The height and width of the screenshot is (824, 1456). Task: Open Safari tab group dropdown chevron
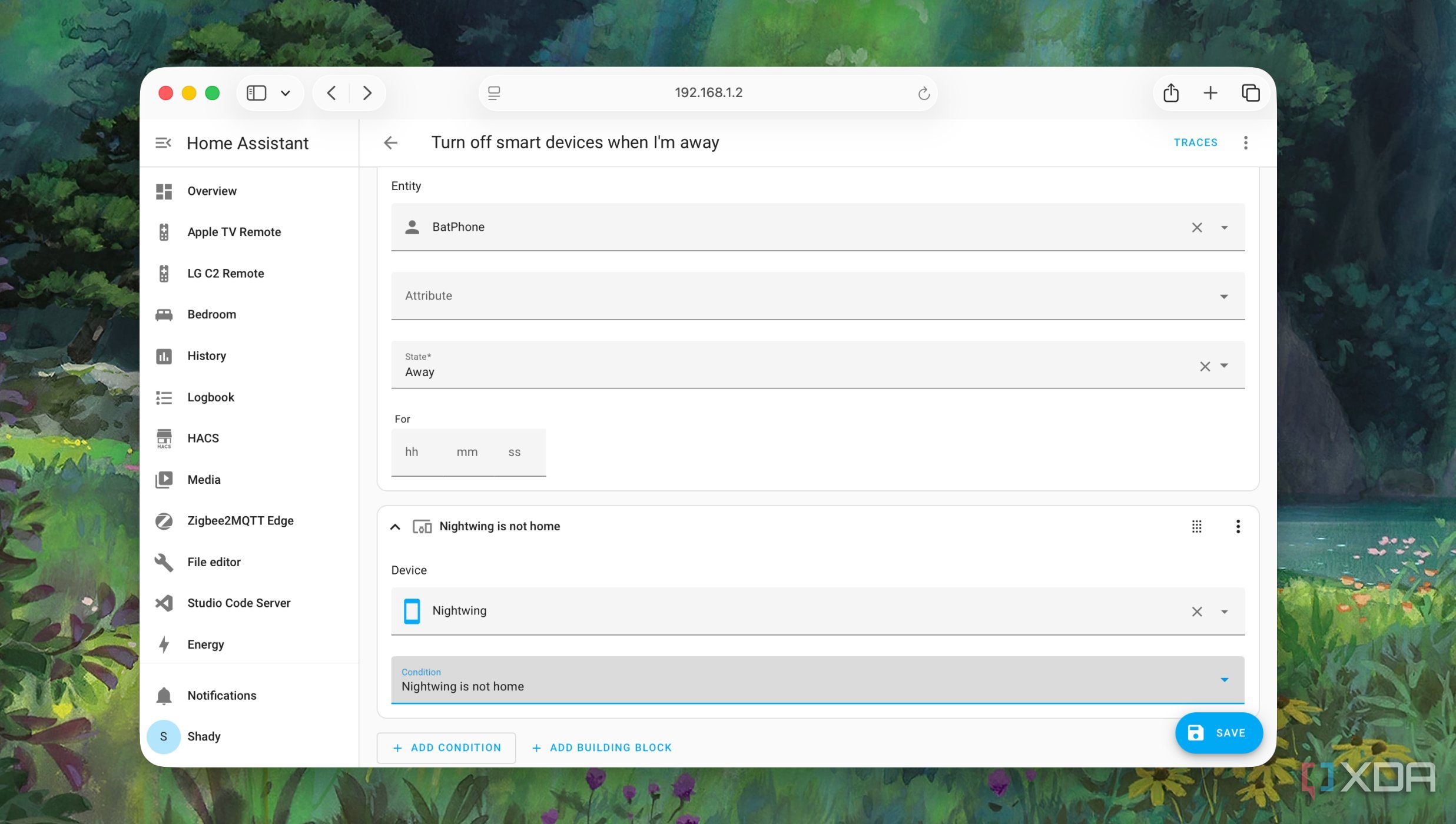286,93
